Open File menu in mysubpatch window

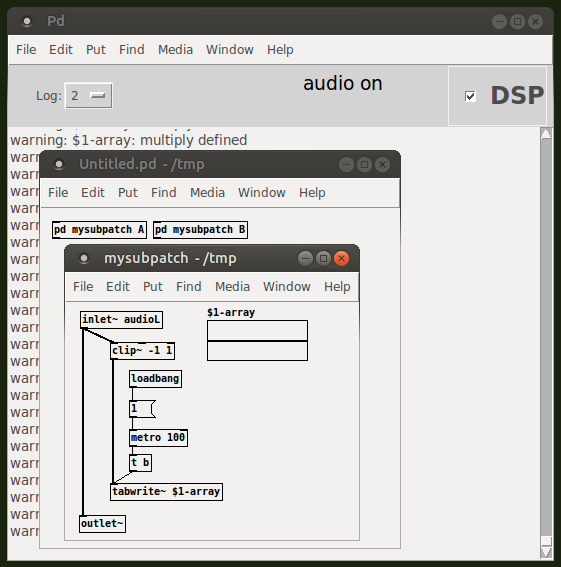(83, 286)
